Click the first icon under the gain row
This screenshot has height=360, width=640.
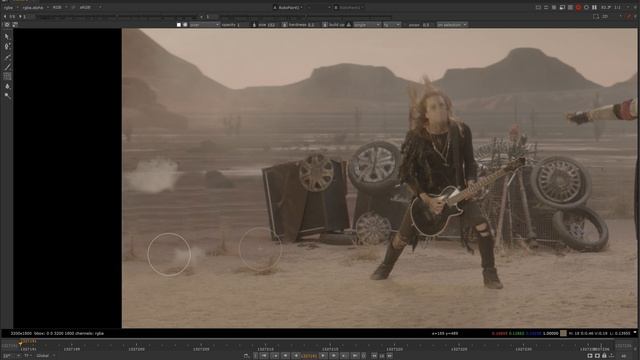[7, 24]
